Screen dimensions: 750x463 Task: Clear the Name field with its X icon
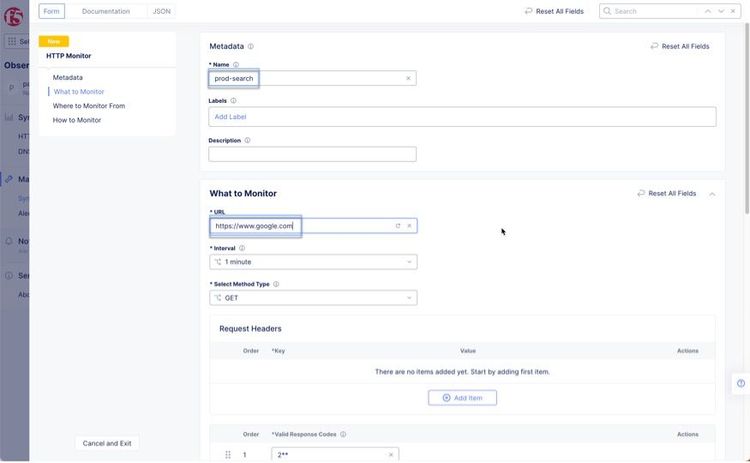tap(408, 78)
